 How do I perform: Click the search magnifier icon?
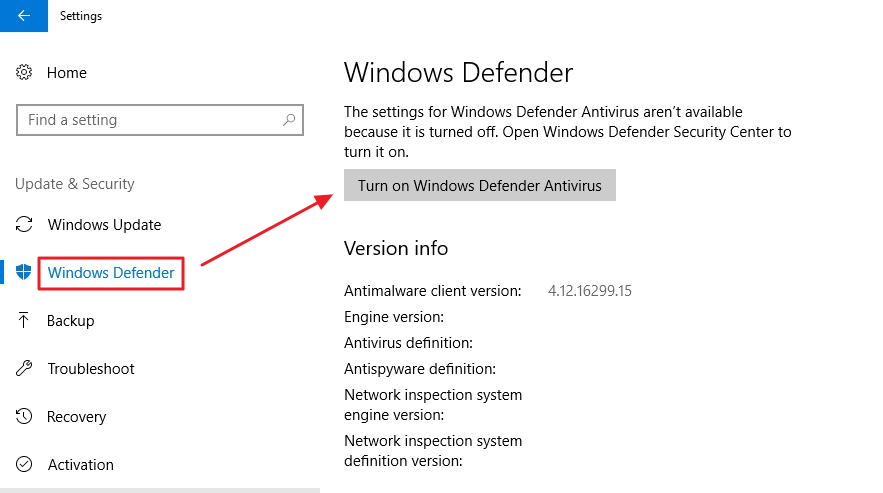[289, 119]
